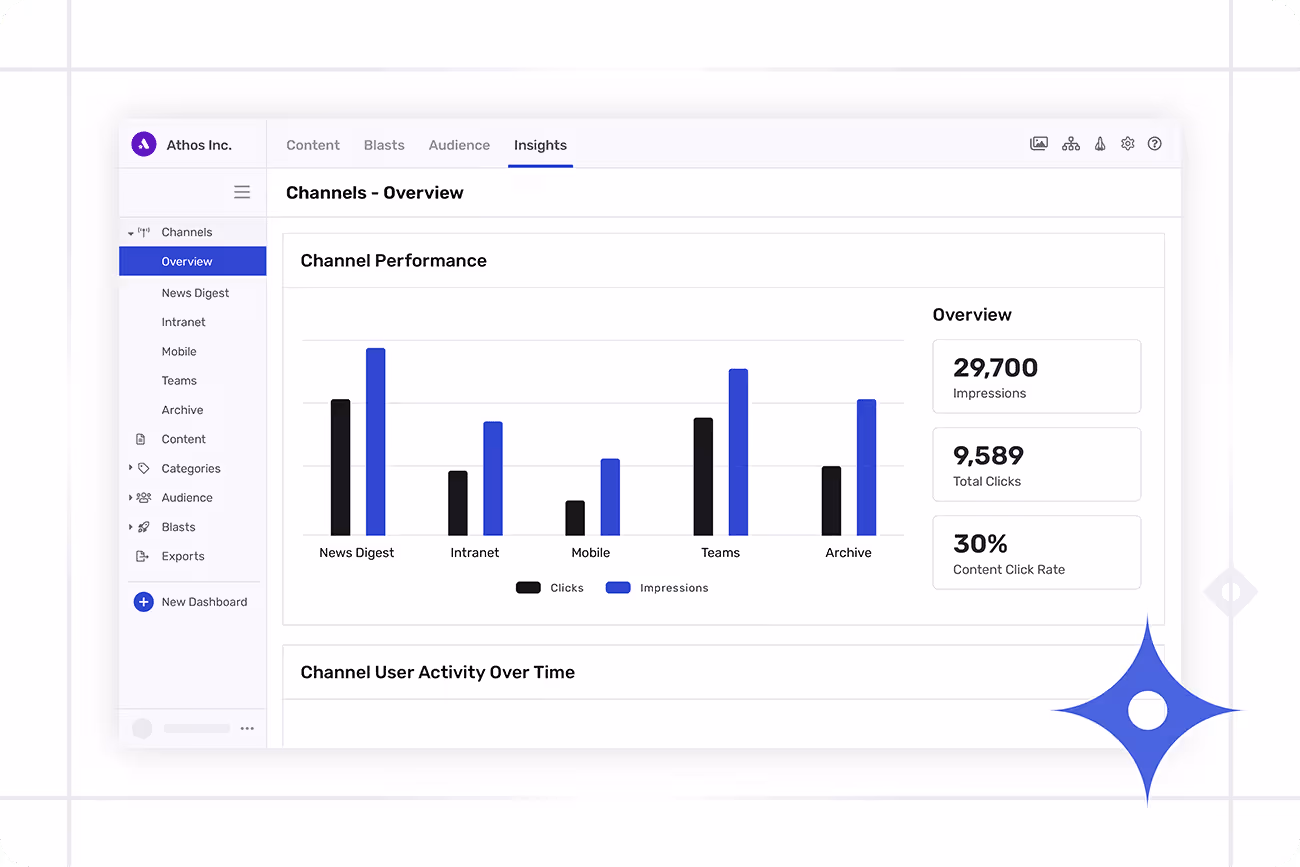Open Teams channel in sidebar
This screenshot has width=1300, height=867.
(179, 380)
